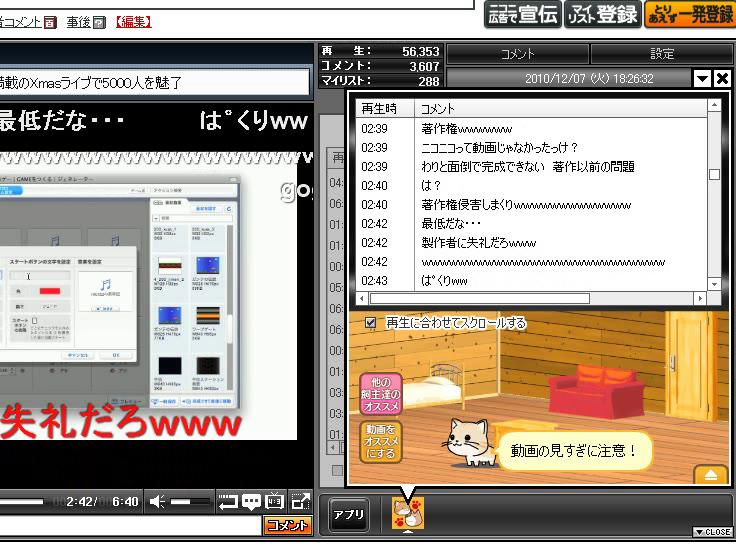Sort by the 再生時 column header
The image size is (736, 548).
click(385, 108)
